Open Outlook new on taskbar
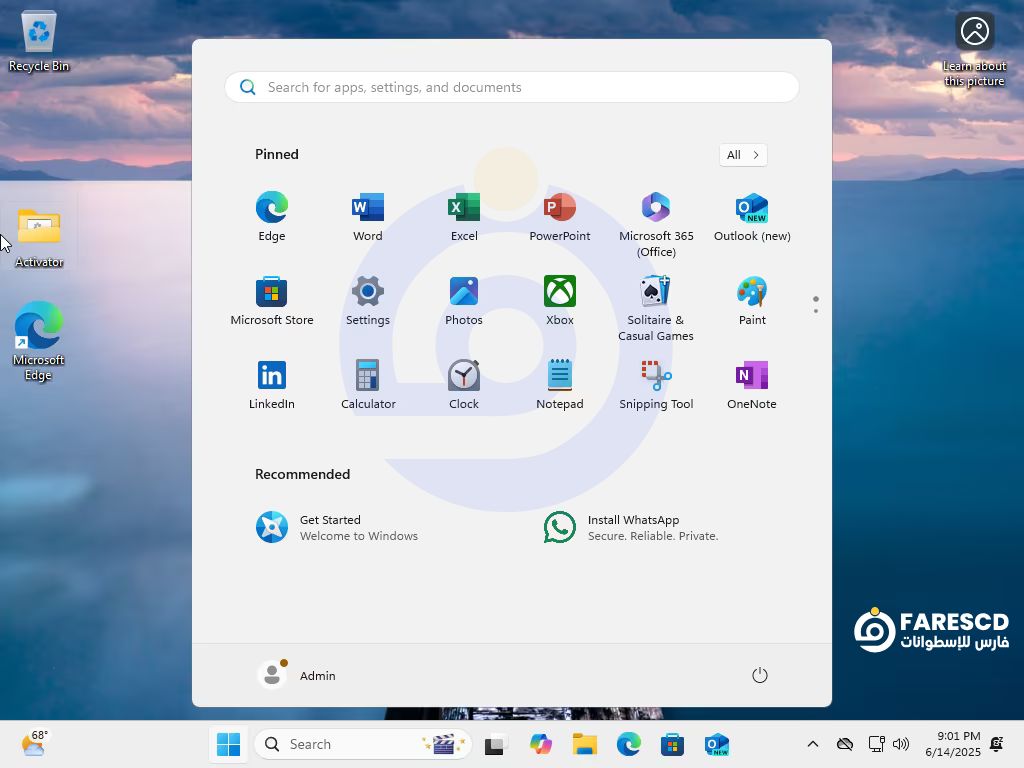Screen dimensions: 1024x768 click(716, 744)
